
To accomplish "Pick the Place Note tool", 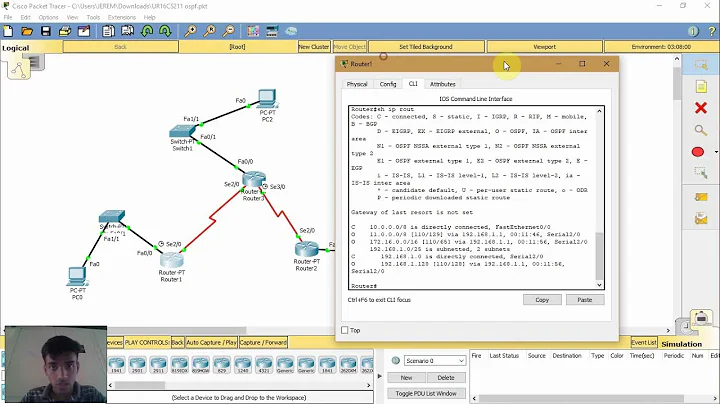I will click(x=701, y=86).
